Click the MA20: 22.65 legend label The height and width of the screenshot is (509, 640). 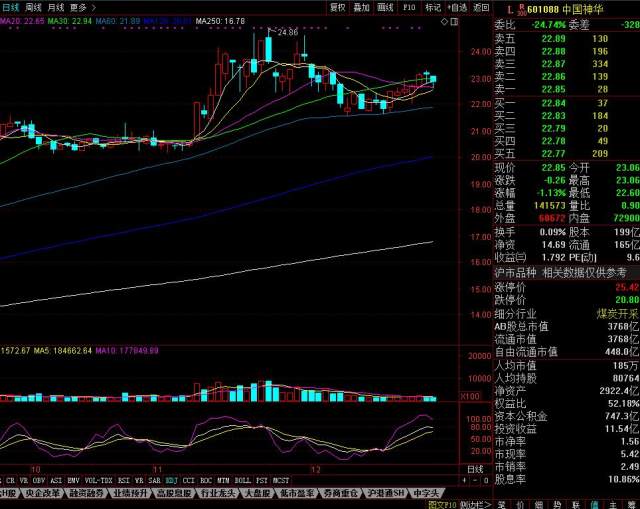[22, 21]
